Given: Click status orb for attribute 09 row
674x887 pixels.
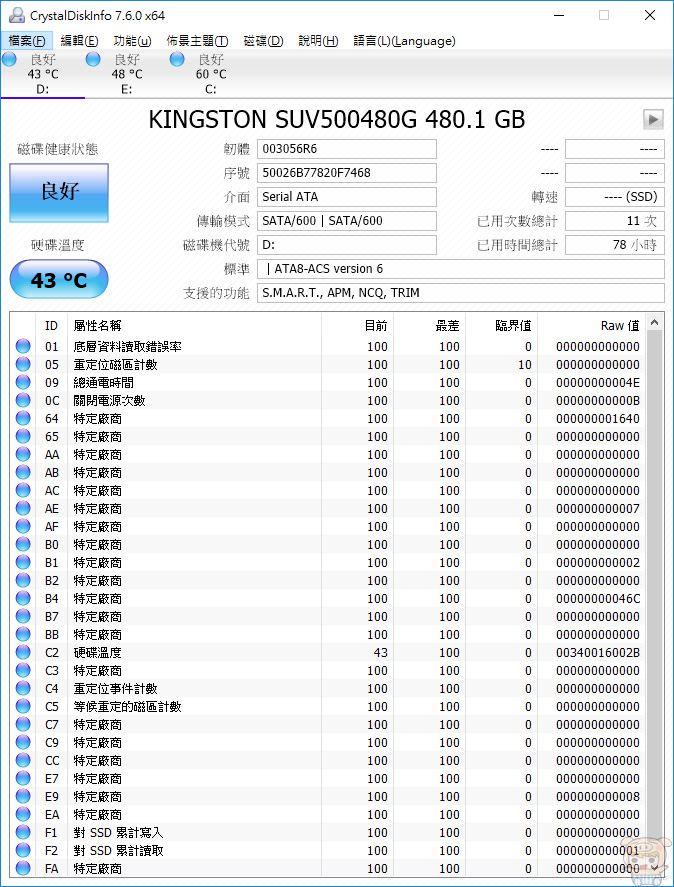Looking at the screenshot, I should pyautogui.click(x=23, y=382).
